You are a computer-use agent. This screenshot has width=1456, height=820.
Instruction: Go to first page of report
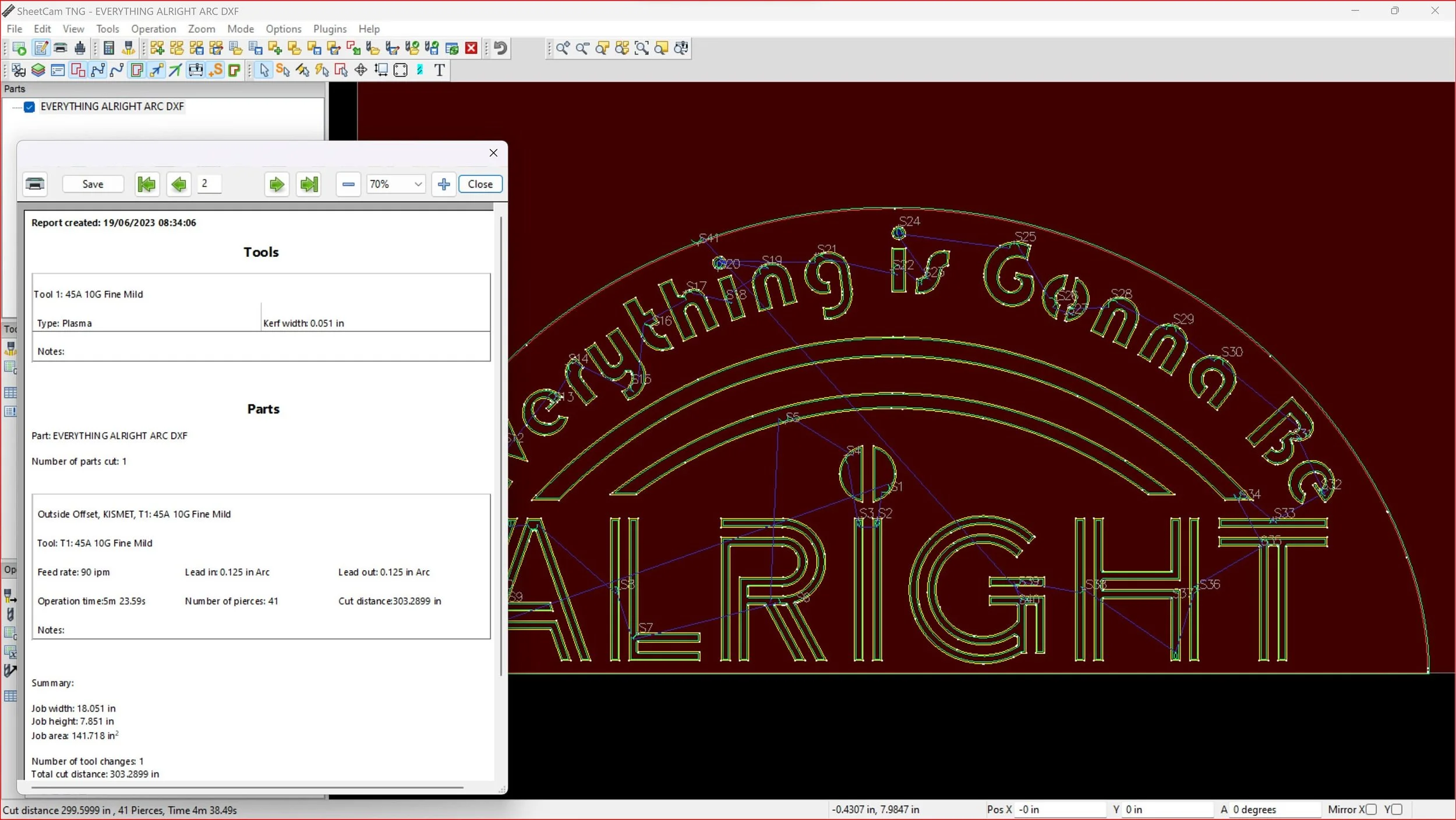pyautogui.click(x=147, y=185)
